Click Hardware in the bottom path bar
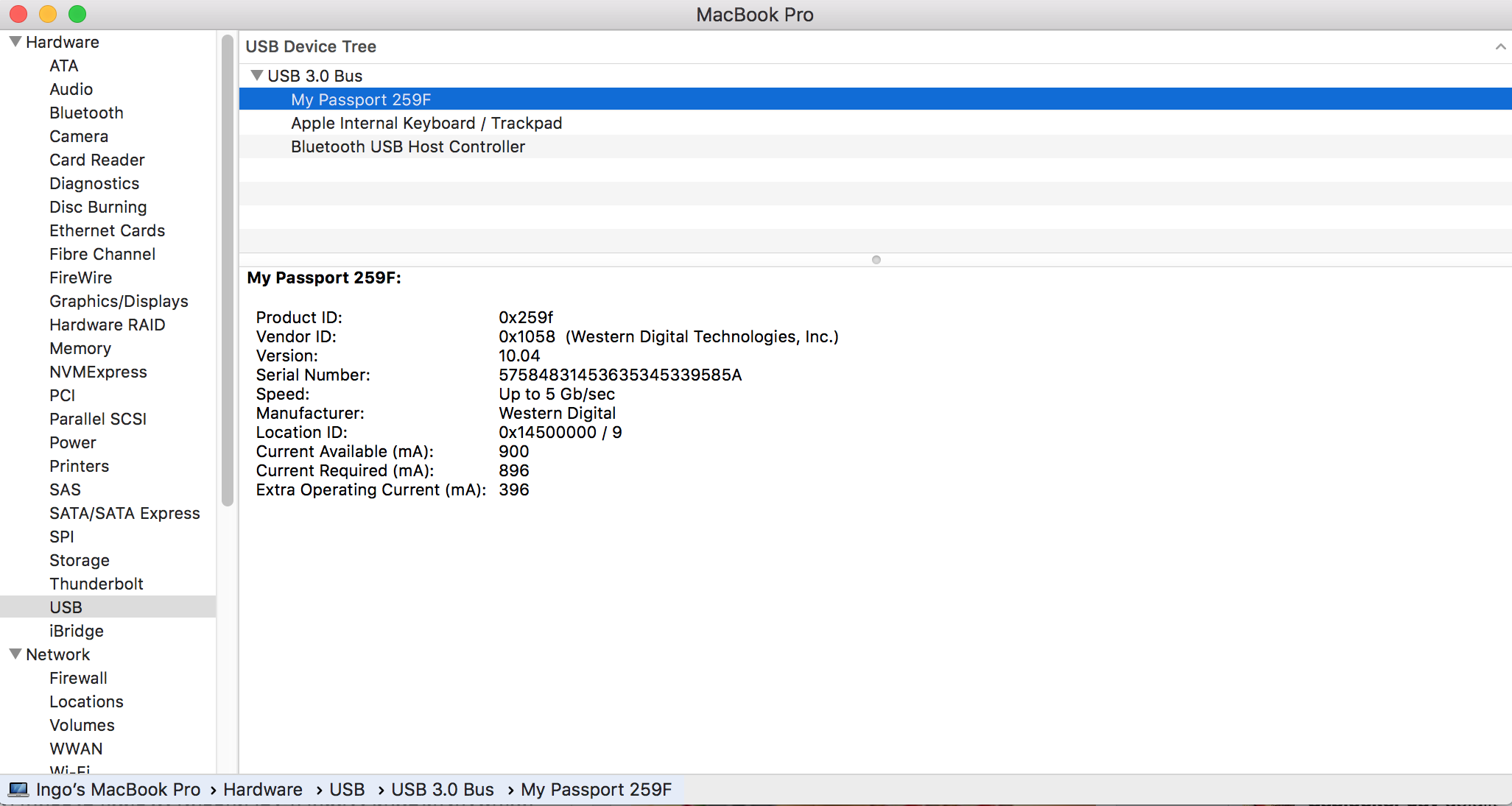The image size is (1512, 806). (262, 790)
